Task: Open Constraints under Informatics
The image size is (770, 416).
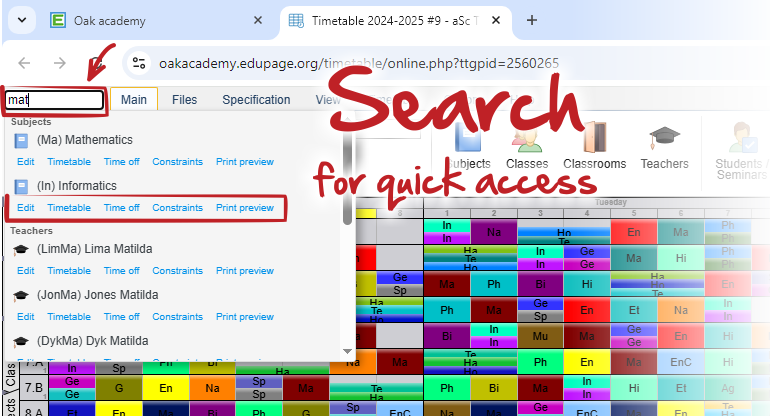Action: 177,208
